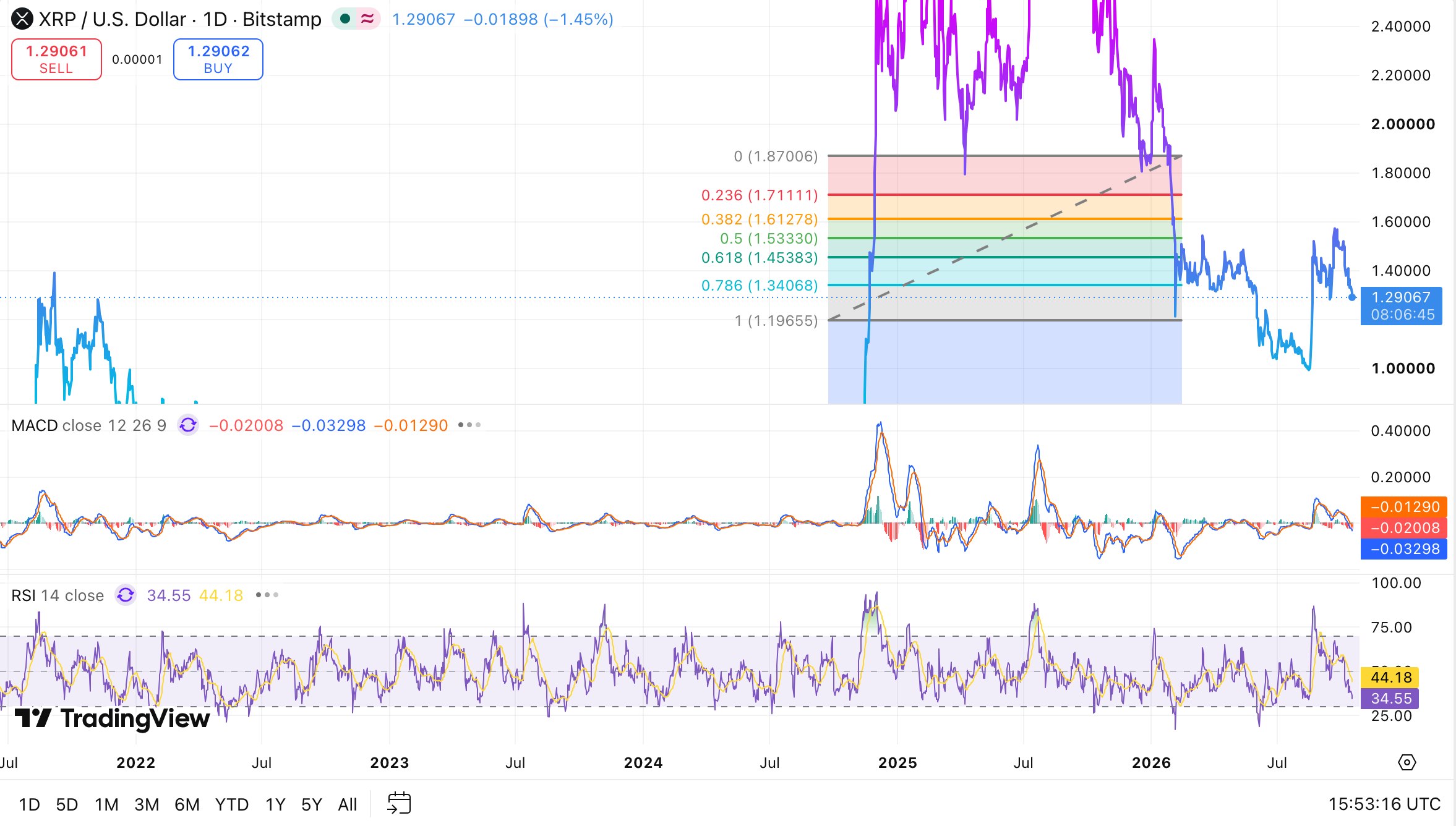Click the red MACD histogram tag -0.02008
The height and width of the screenshot is (826, 1456).
(1404, 528)
